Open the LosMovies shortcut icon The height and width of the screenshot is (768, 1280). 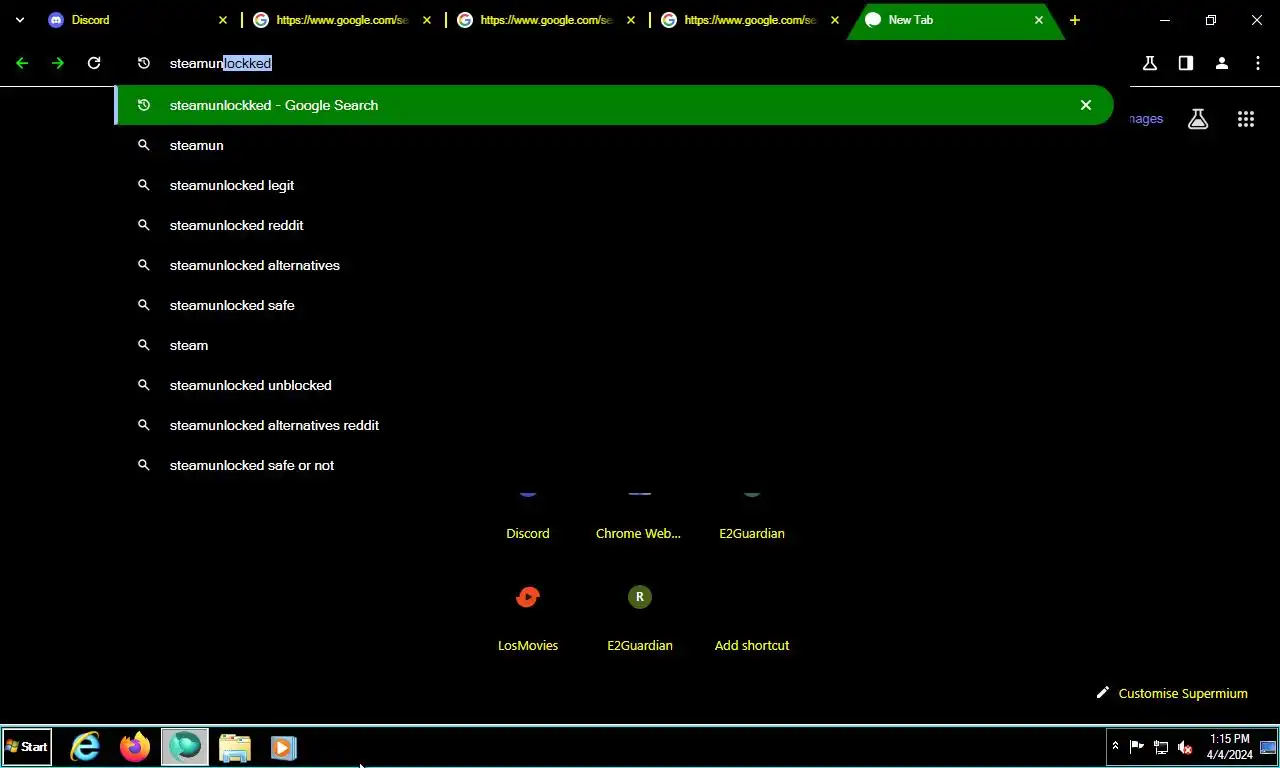pos(528,597)
